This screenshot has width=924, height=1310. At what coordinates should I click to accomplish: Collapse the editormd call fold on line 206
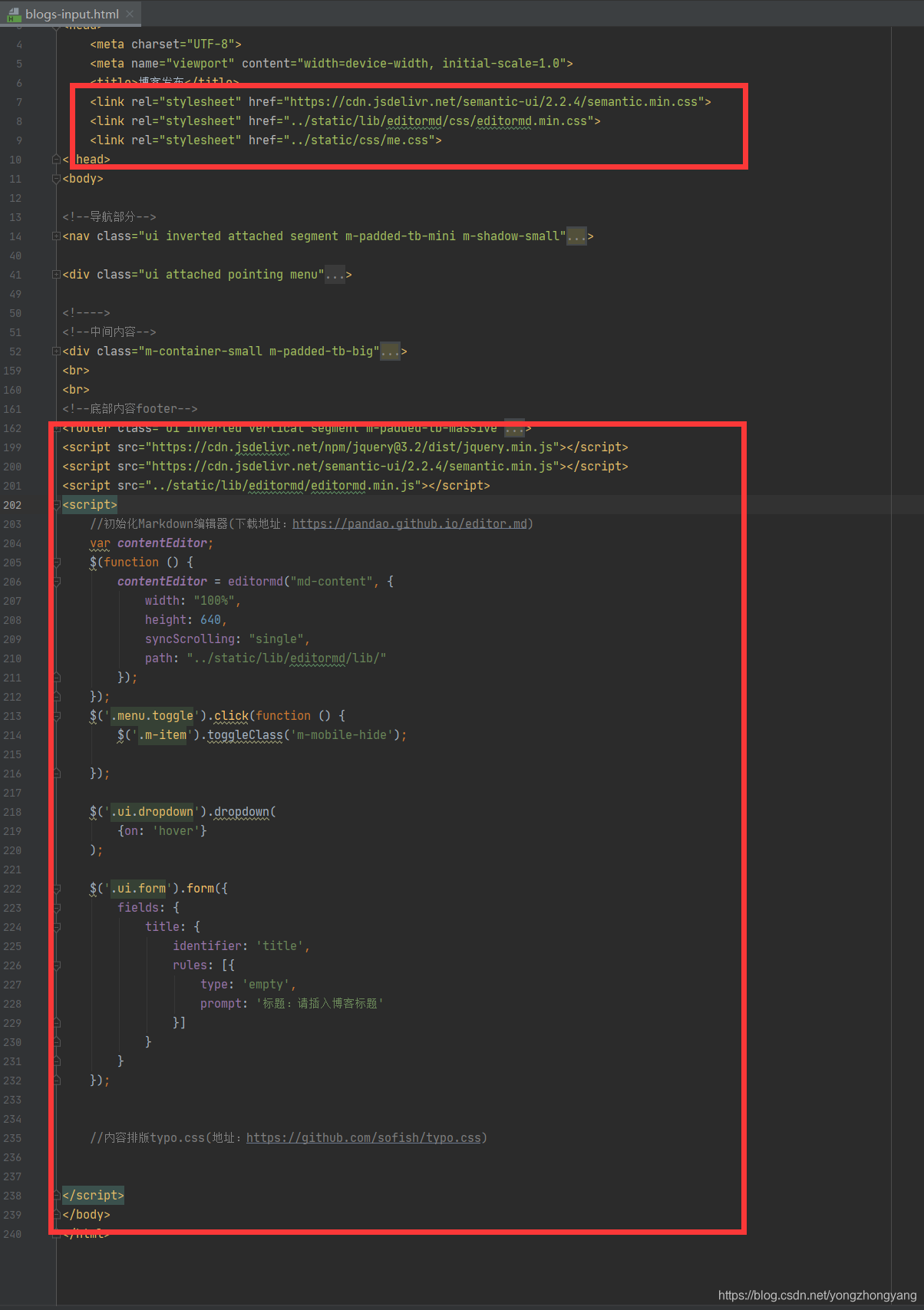(x=56, y=582)
